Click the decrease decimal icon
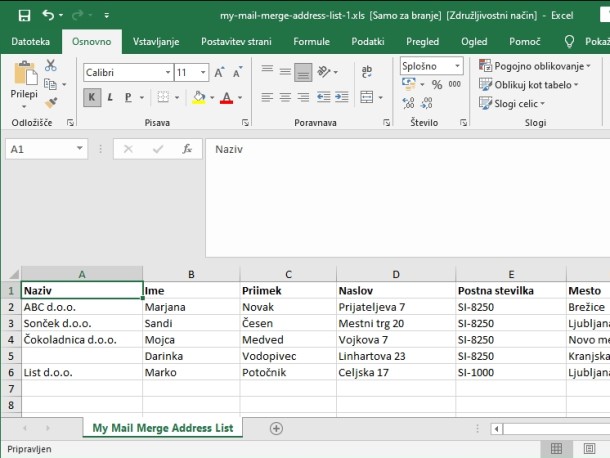The height and width of the screenshot is (458, 610). coord(427,103)
